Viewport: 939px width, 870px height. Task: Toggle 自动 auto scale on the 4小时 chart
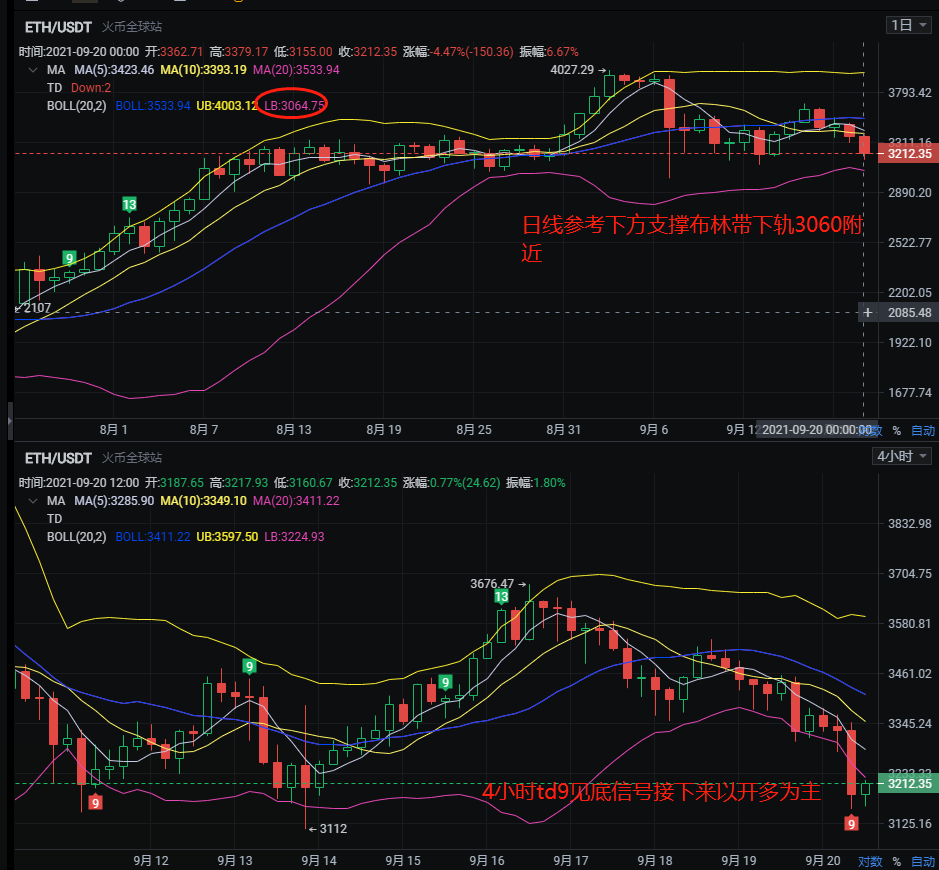coord(923,862)
